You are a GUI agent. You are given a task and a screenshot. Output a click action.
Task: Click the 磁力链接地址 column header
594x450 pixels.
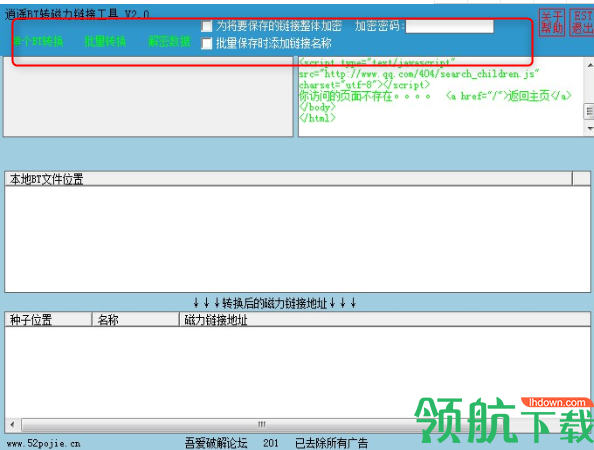click(385, 320)
